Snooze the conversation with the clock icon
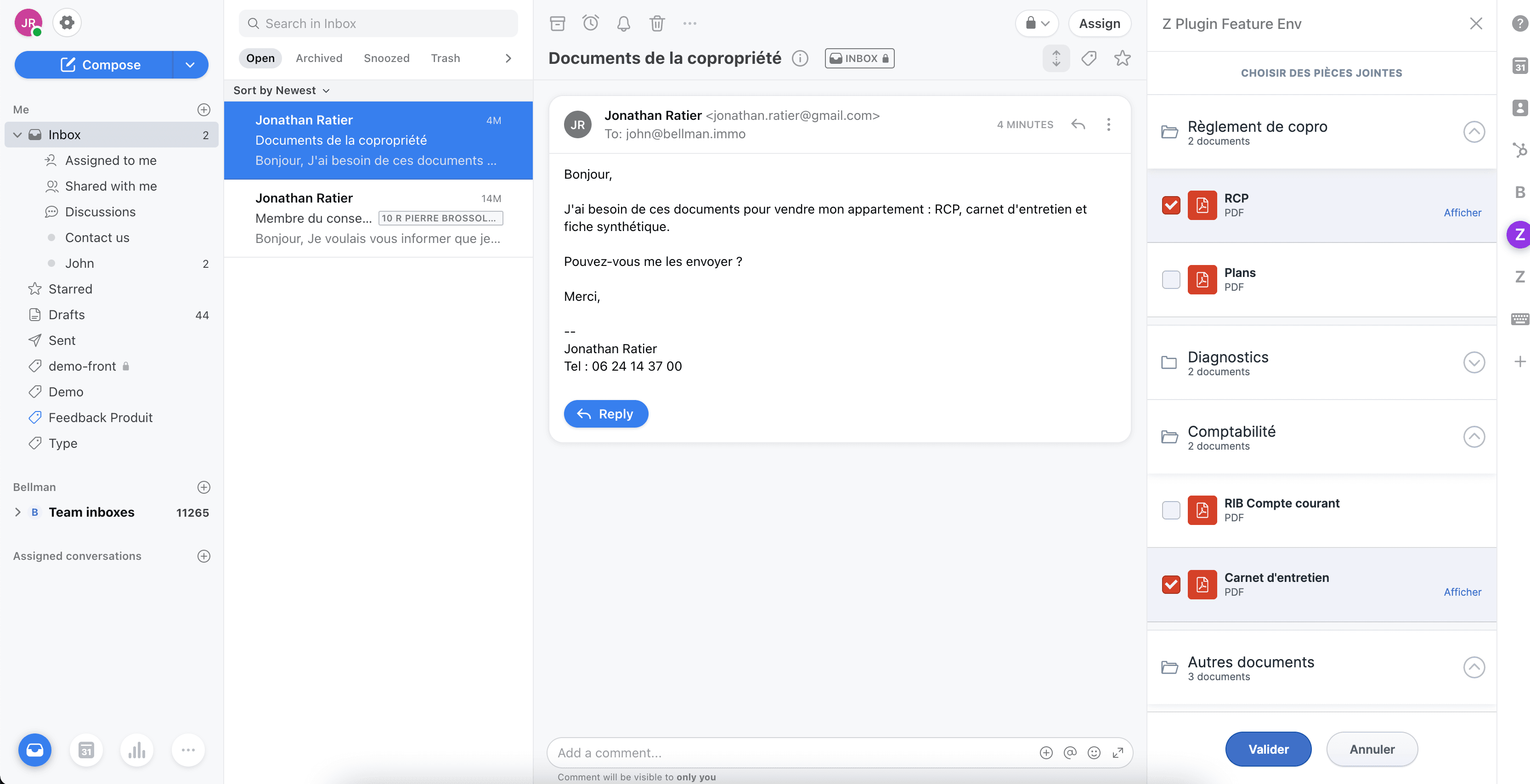The width and height of the screenshot is (1530, 784). [x=590, y=23]
